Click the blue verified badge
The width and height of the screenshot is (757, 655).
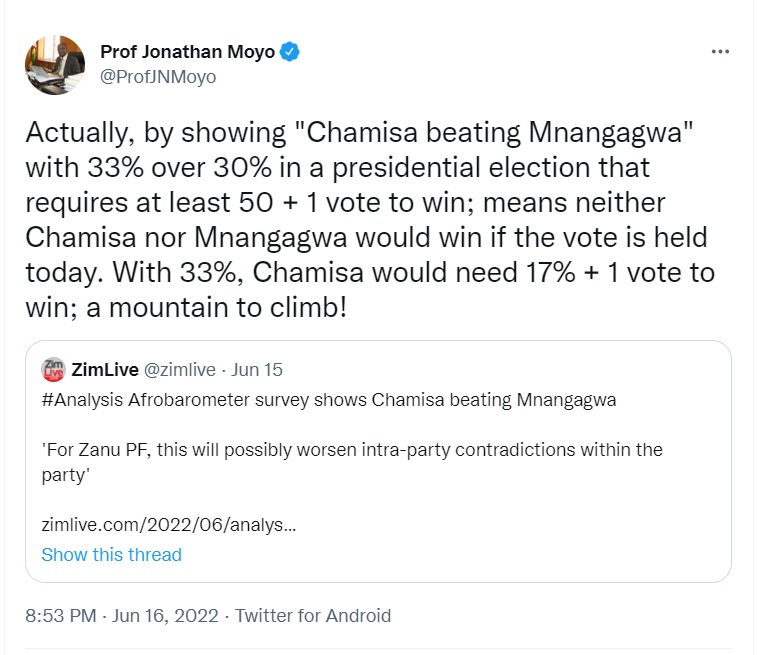click(291, 52)
